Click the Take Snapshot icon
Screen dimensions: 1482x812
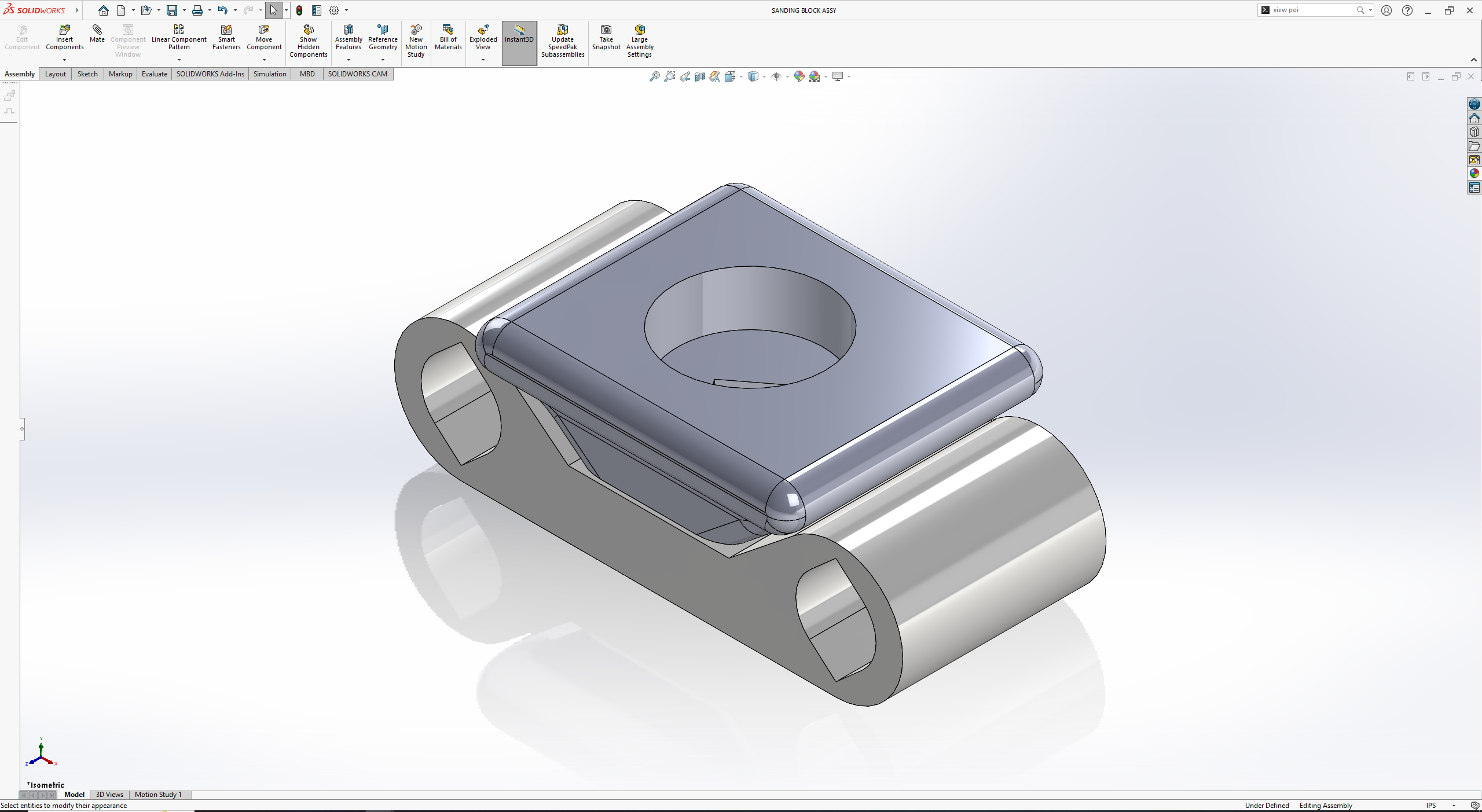click(x=606, y=38)
